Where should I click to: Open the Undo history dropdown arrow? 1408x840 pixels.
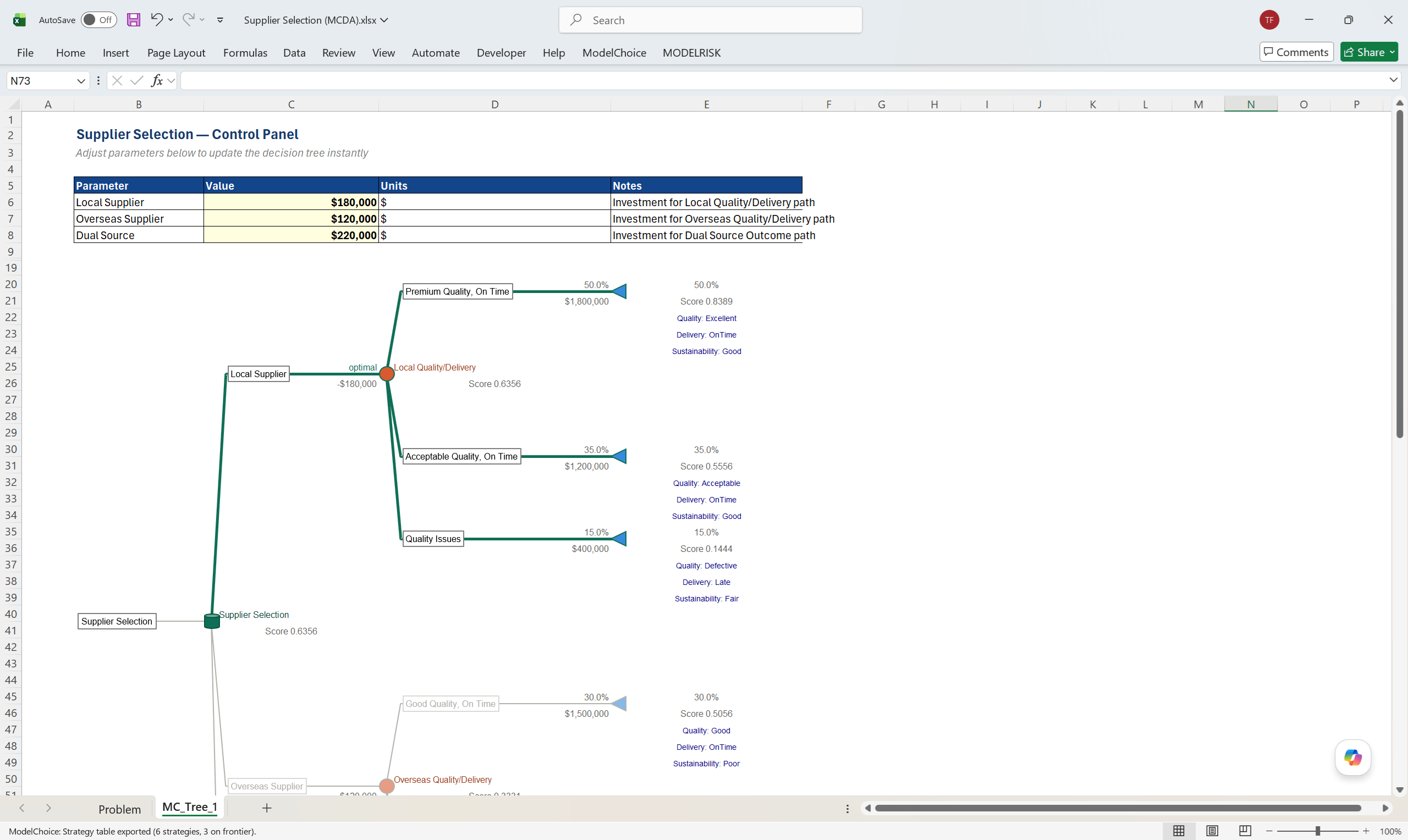click(170, 20)
